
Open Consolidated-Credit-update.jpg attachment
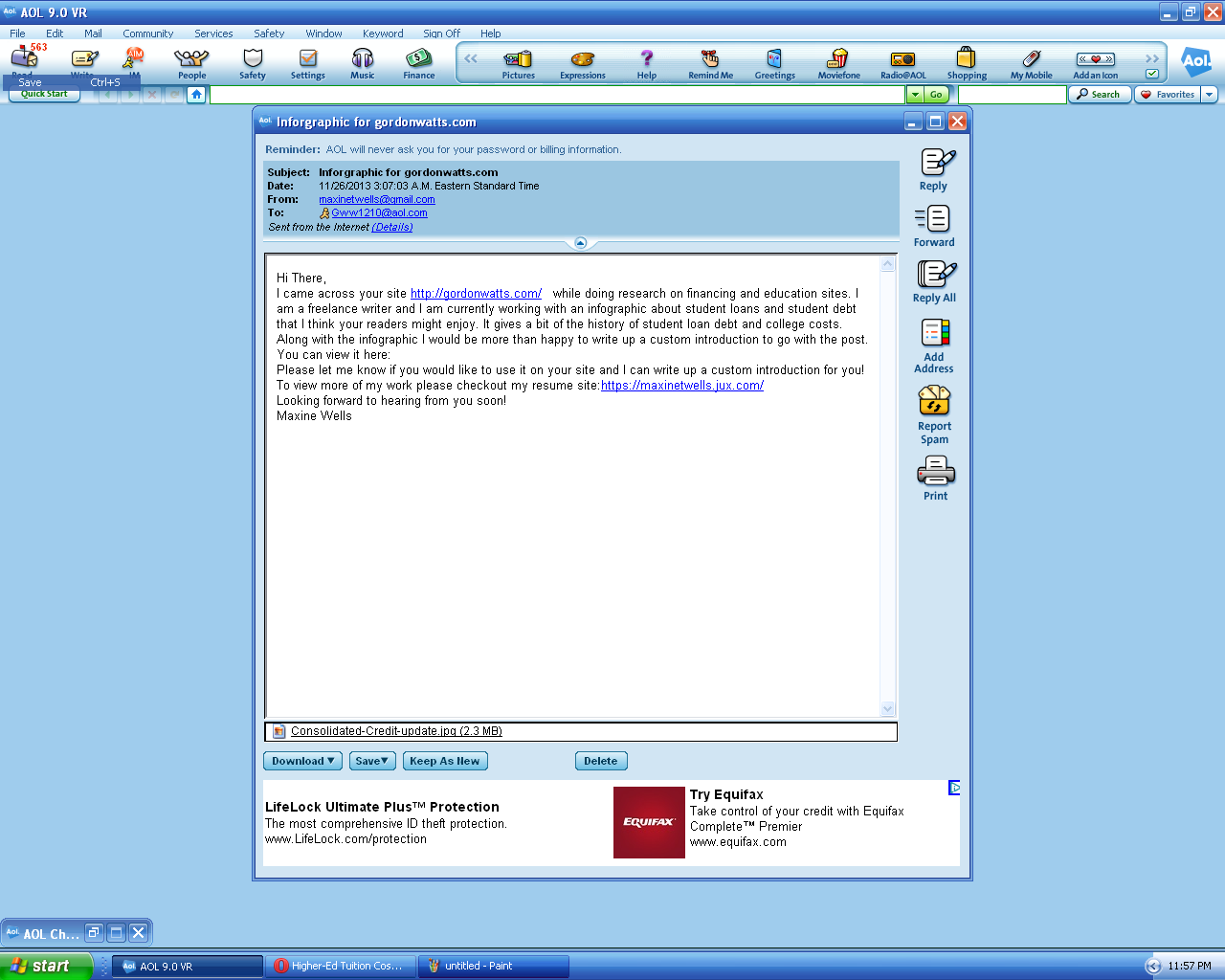point(396,730)
